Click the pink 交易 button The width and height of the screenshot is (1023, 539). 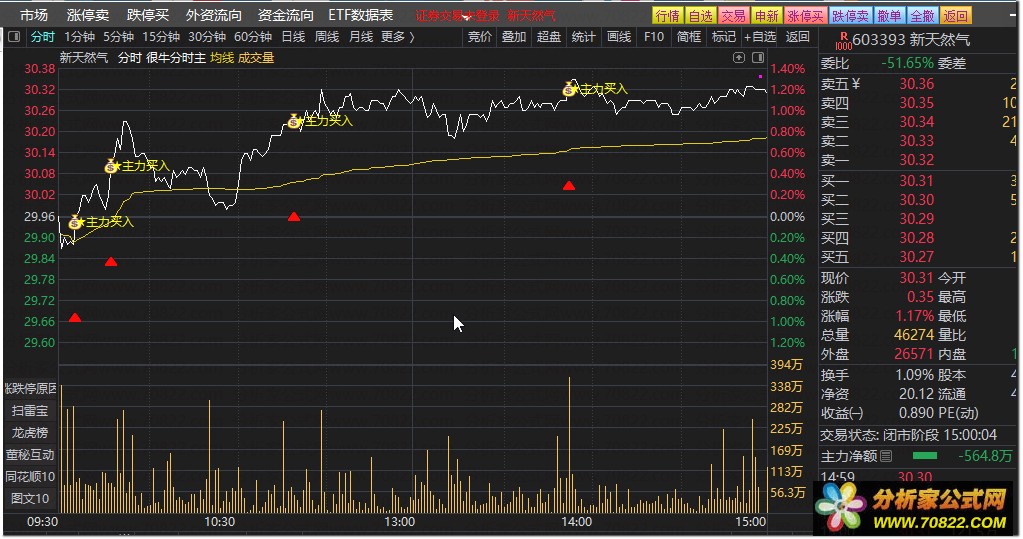[x=733, y=16]
